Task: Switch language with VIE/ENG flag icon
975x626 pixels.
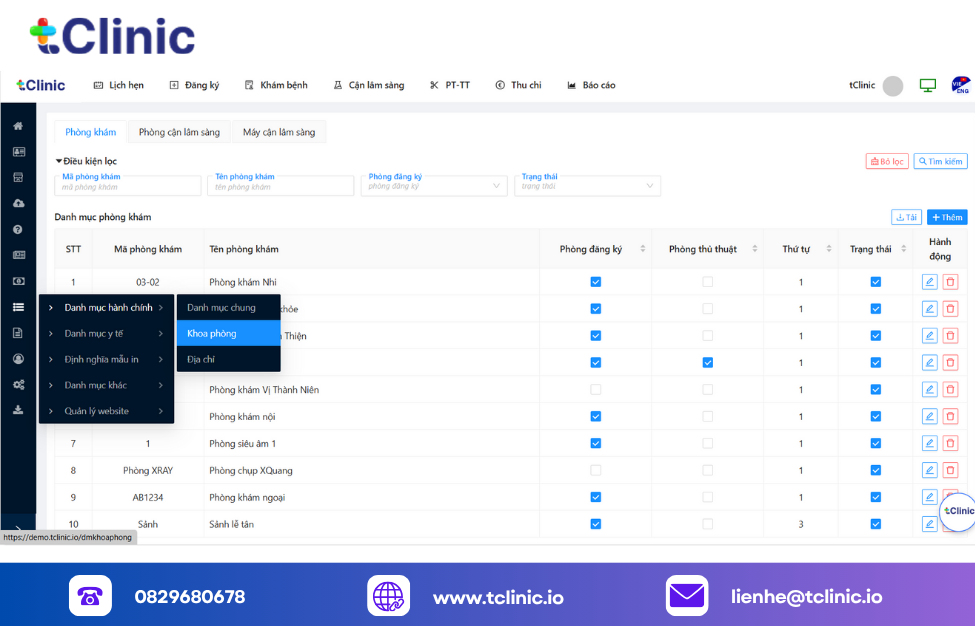Action: point(960,85)
